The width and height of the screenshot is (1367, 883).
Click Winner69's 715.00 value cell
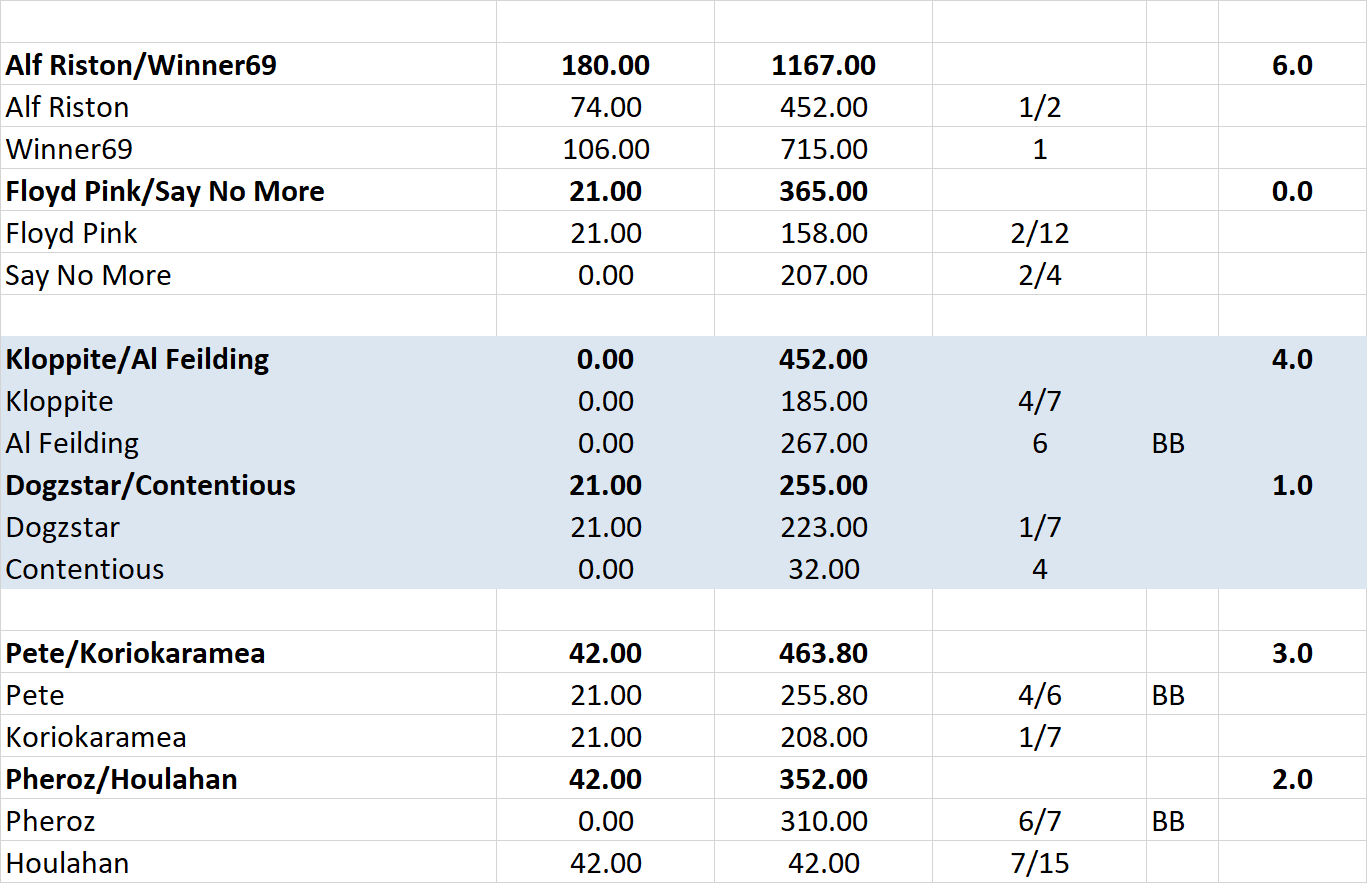[x=823, y=150]
